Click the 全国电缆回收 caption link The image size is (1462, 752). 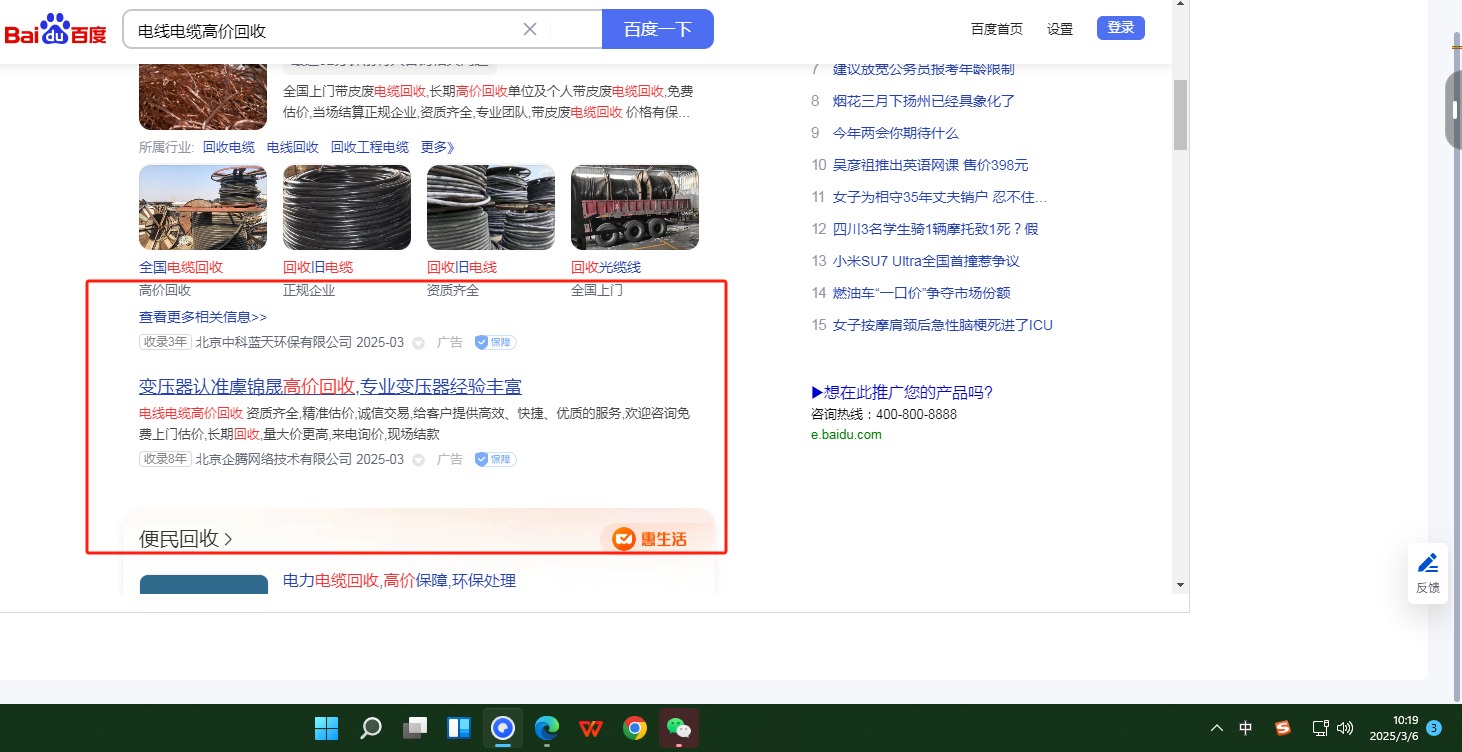point(181,267)
